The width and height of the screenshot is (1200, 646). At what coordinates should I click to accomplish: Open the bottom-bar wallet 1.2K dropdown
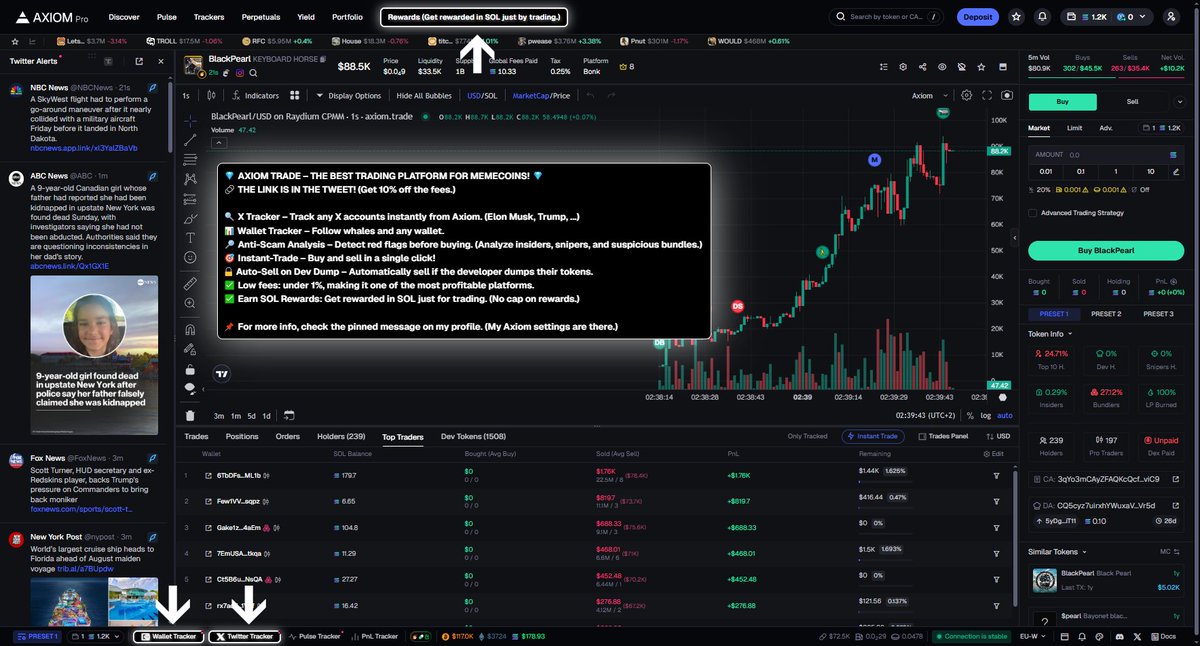coord(97,636)
